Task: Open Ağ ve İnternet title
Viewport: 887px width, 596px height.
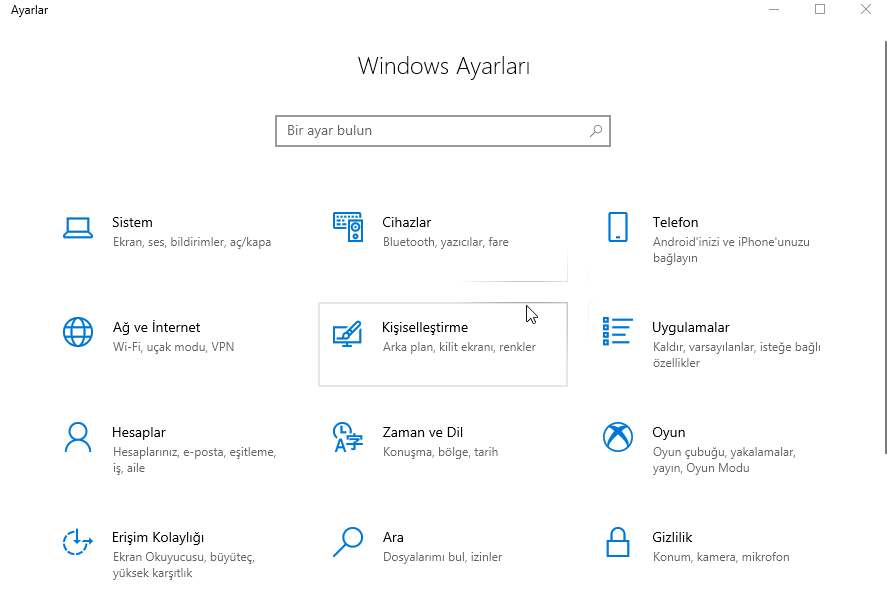Action: 156,327
